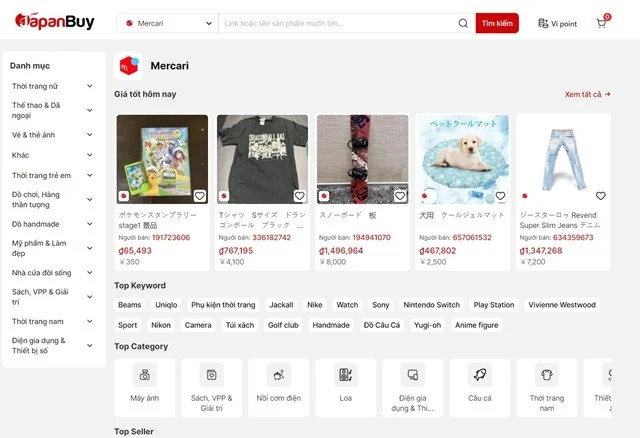Expand Đồ chơi, Hàng thần tượng category
640x438 pixels.
pyautogui.click(x=90, y=200)
